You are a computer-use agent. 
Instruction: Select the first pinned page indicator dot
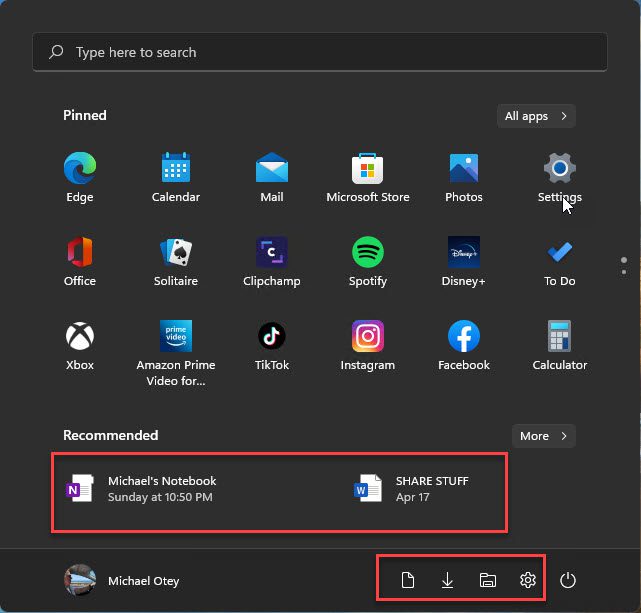pos(624,260)
